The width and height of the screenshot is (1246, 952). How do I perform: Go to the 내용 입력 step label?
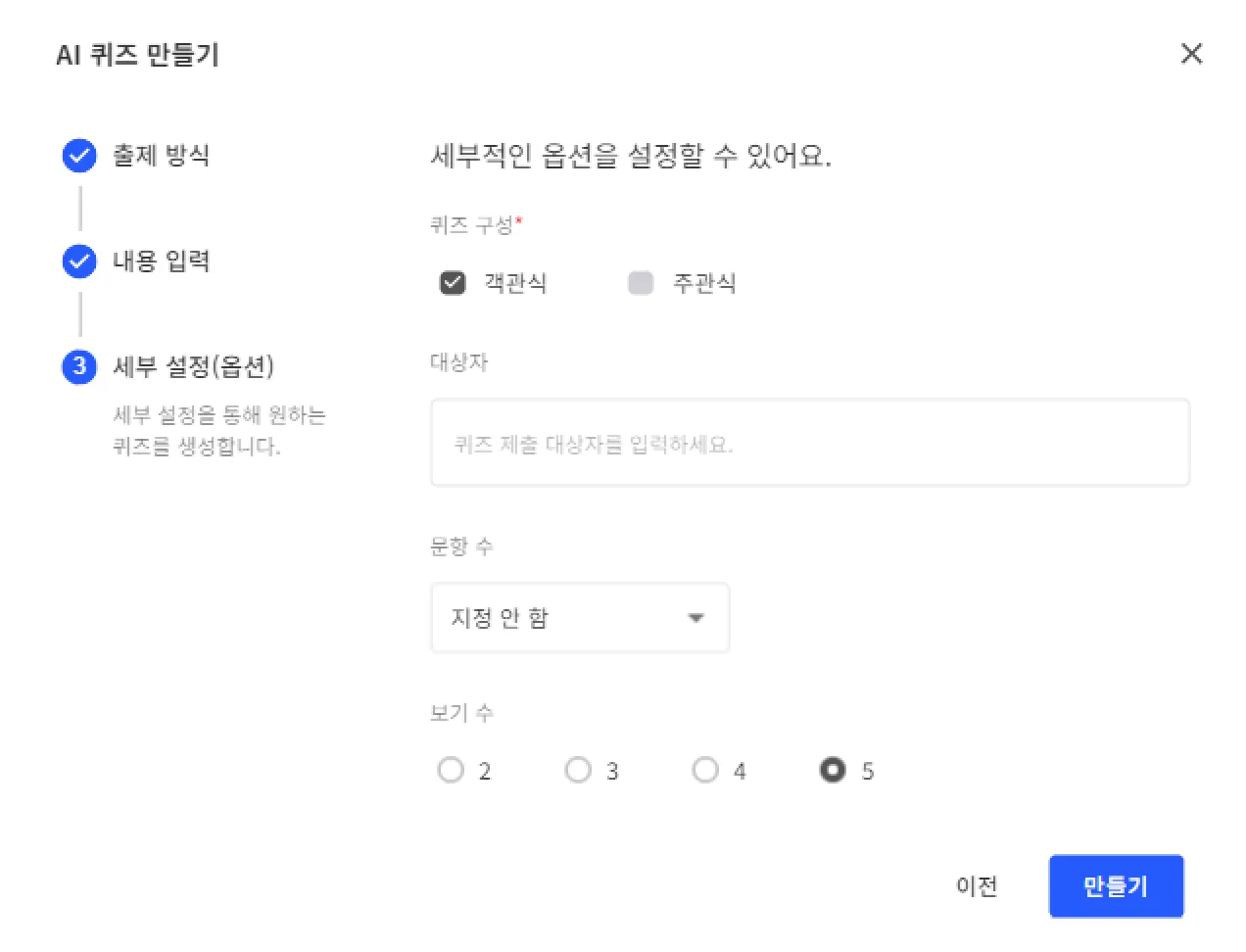161,262
